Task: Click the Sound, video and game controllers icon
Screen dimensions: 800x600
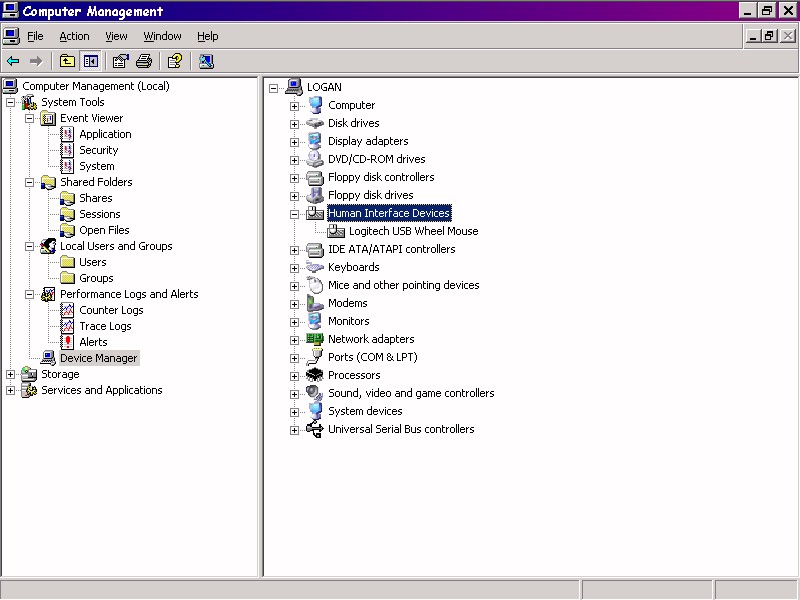Action: click(315, 393)
